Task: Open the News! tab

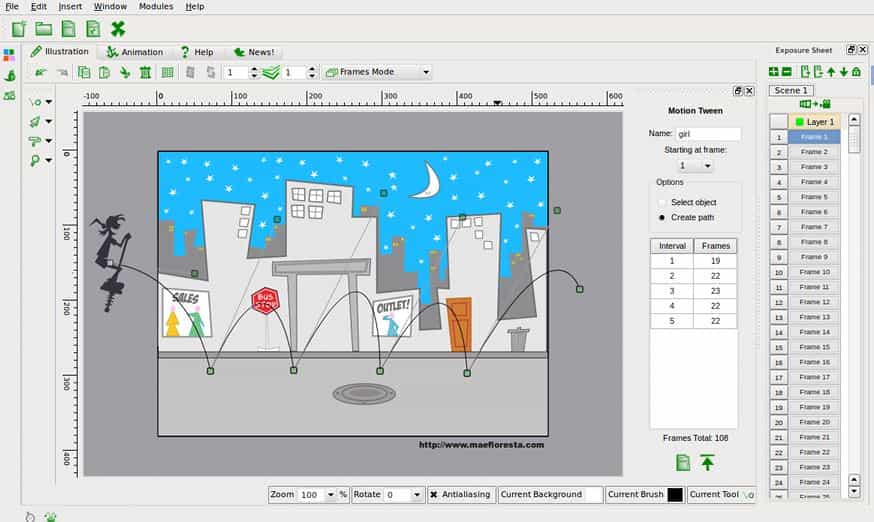Action: [254, 52]
